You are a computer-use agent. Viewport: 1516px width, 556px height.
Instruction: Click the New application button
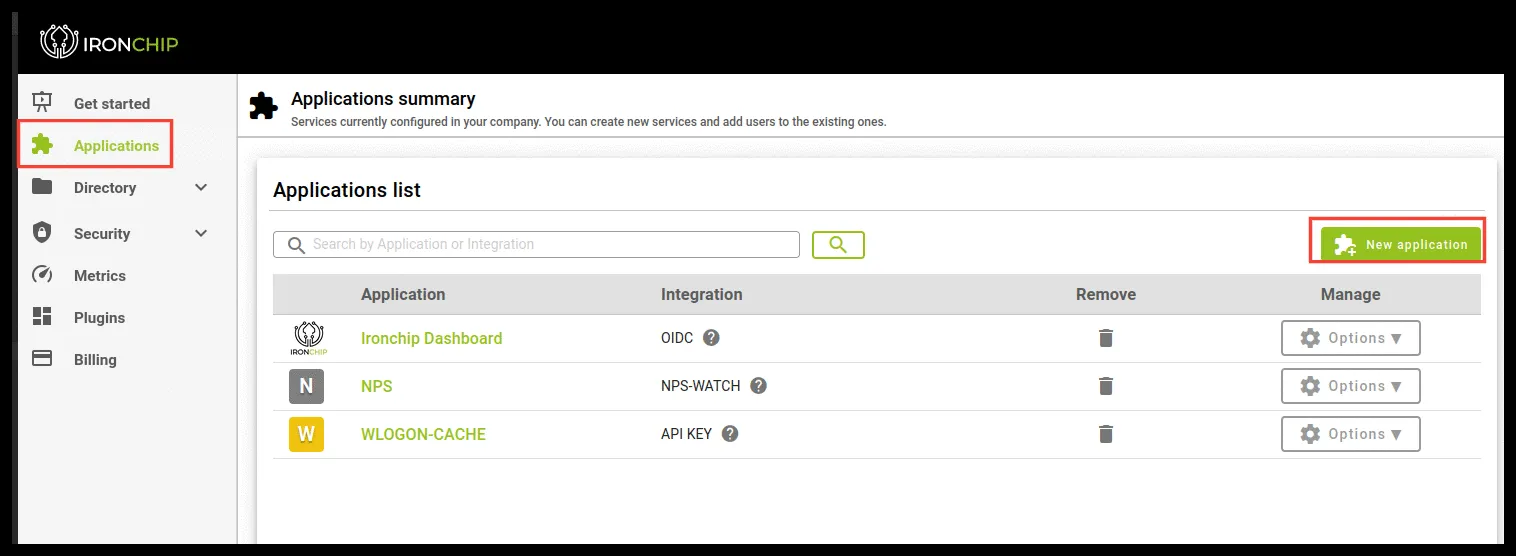1400,244
